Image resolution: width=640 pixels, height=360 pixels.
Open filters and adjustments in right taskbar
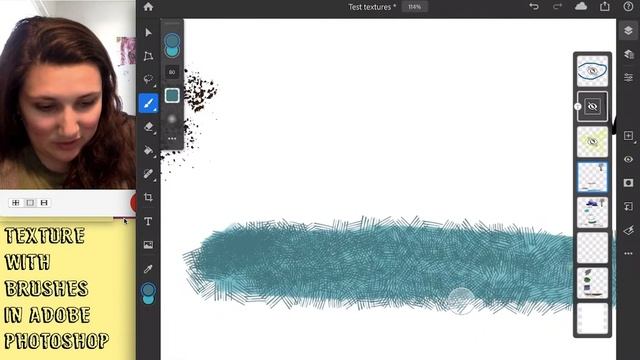tap(628, 230)
